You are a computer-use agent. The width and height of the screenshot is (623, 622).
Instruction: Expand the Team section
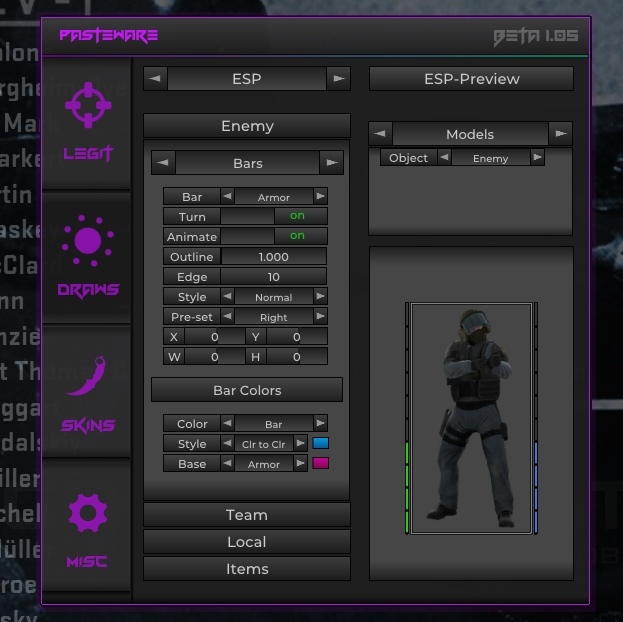tap(246, 515)
